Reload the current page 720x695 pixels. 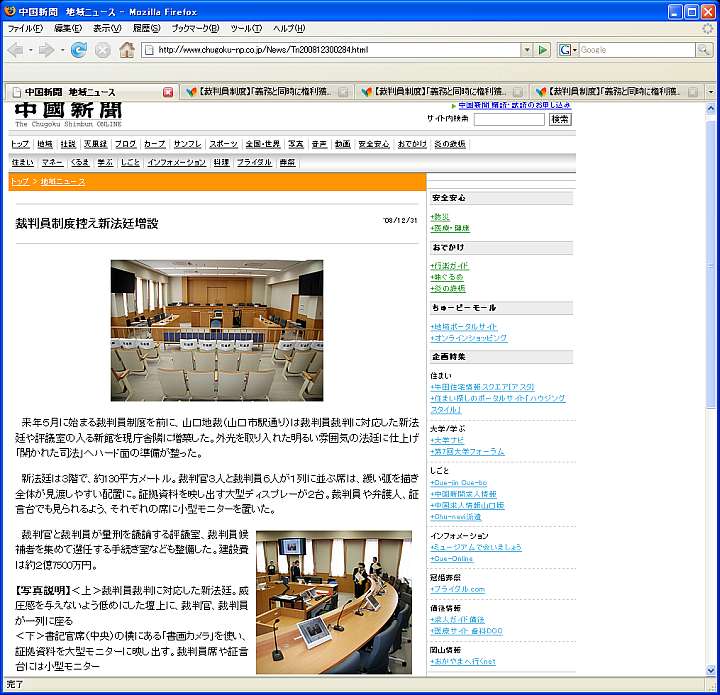tap(78, 49)
